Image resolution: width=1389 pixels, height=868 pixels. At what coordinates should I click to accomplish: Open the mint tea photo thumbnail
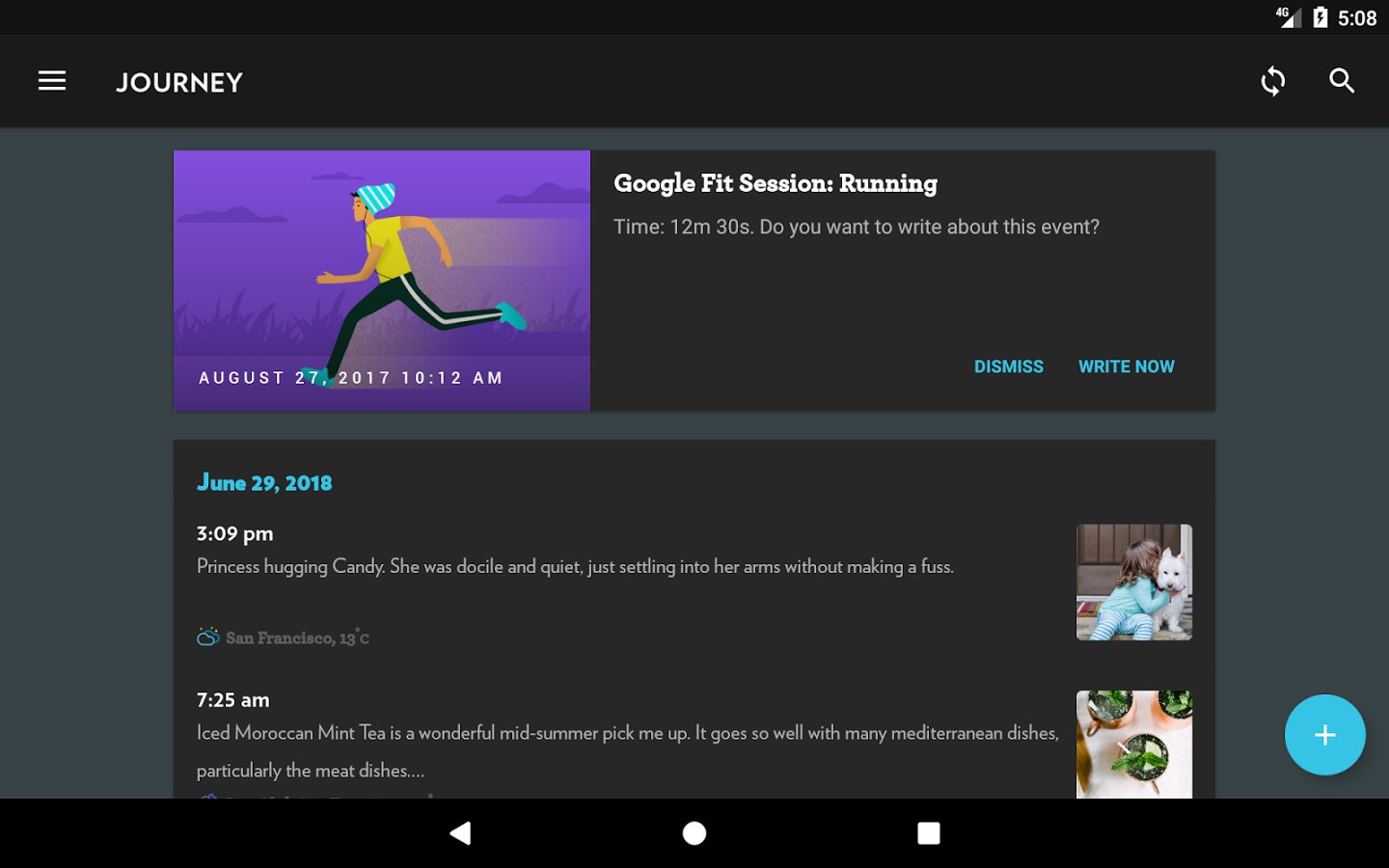point(1134,745)
